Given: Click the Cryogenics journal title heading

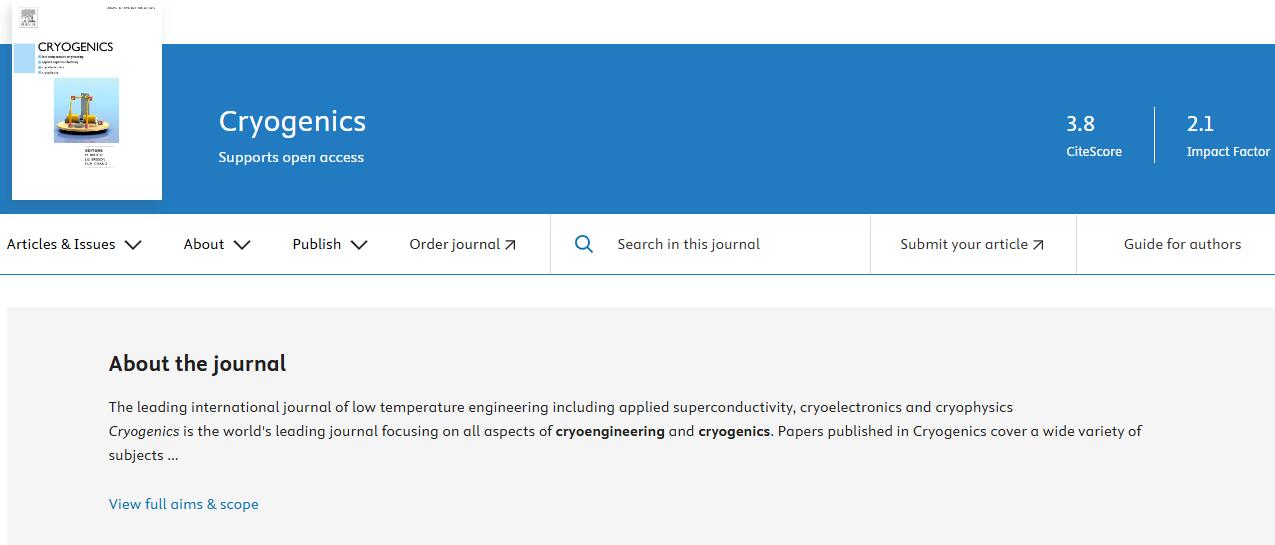Looking at the screenshot, I should click(292, 122).
